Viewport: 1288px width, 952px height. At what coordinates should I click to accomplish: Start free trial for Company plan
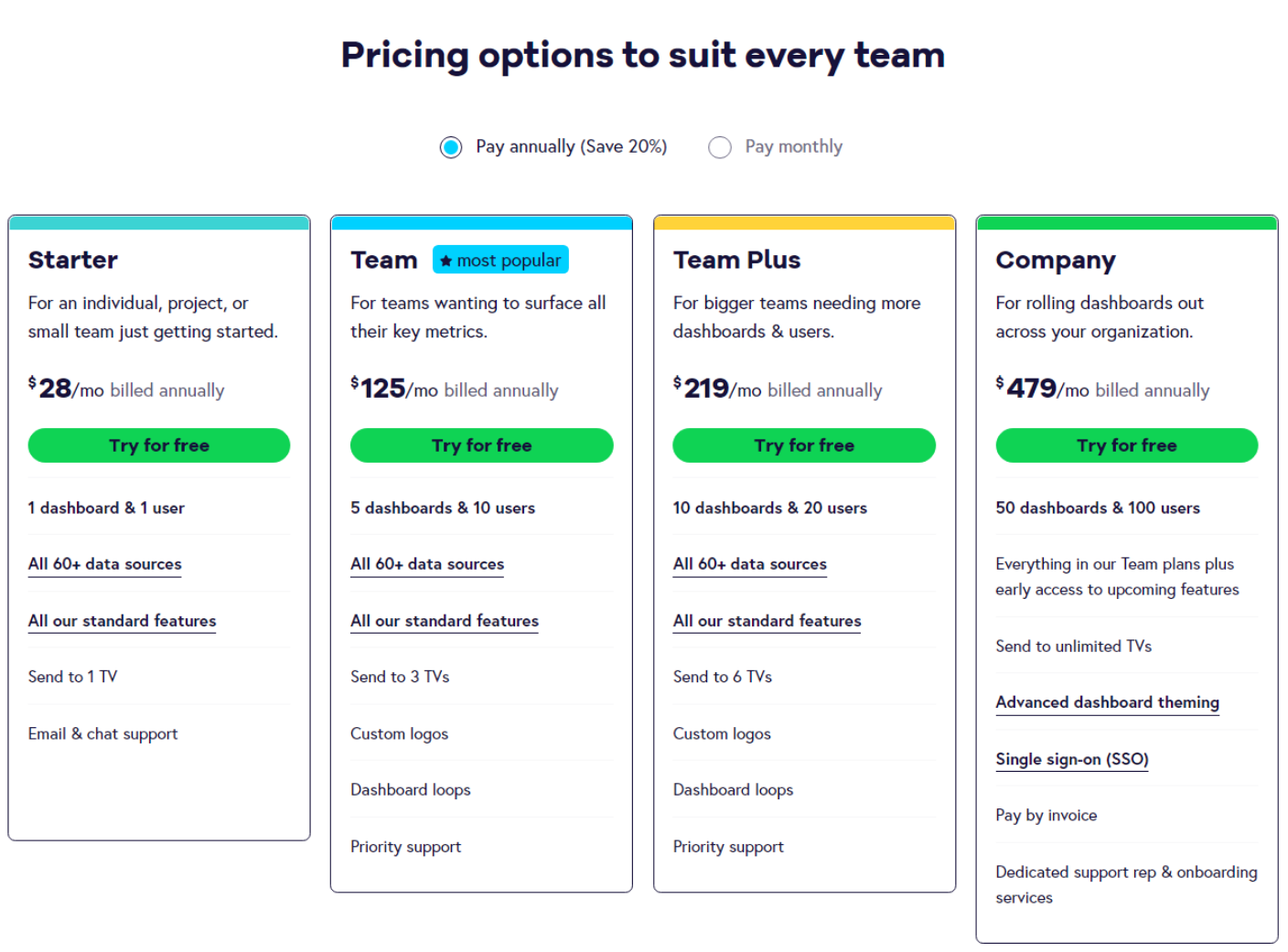[1126, 445]
